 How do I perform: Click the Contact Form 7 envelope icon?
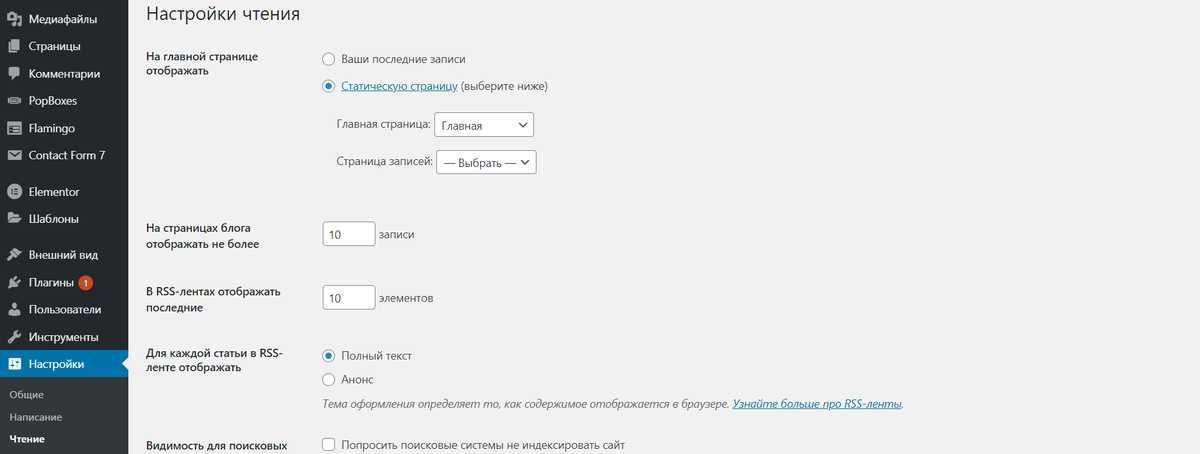pos(14,156)
